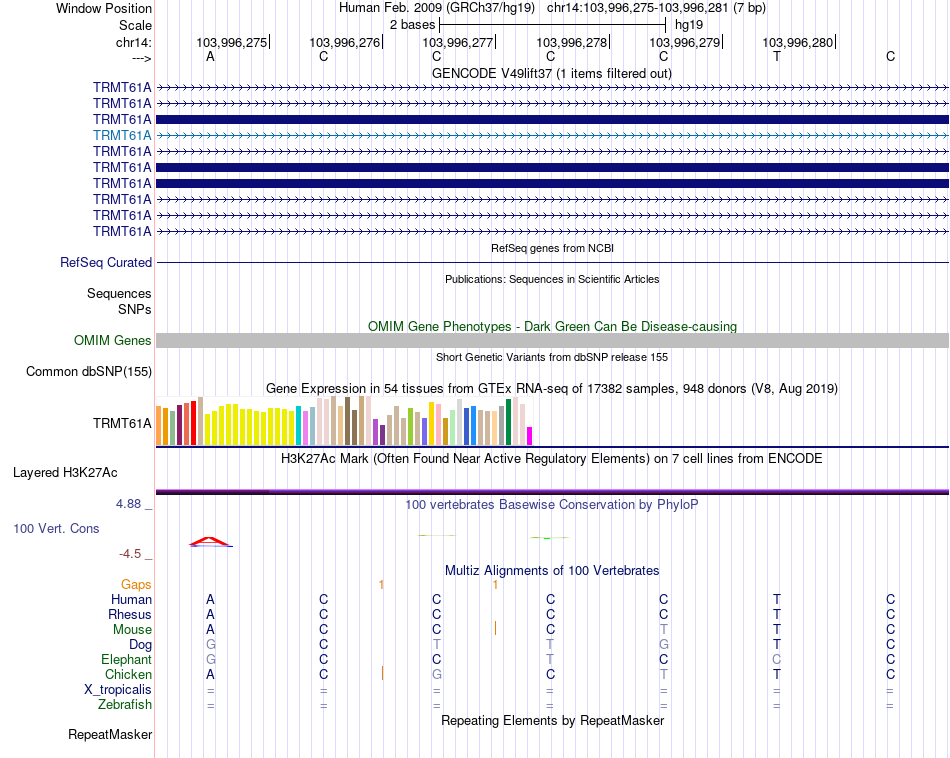Open the "H3K27Ac Mark" ENCODE track title

click(551, 459)
